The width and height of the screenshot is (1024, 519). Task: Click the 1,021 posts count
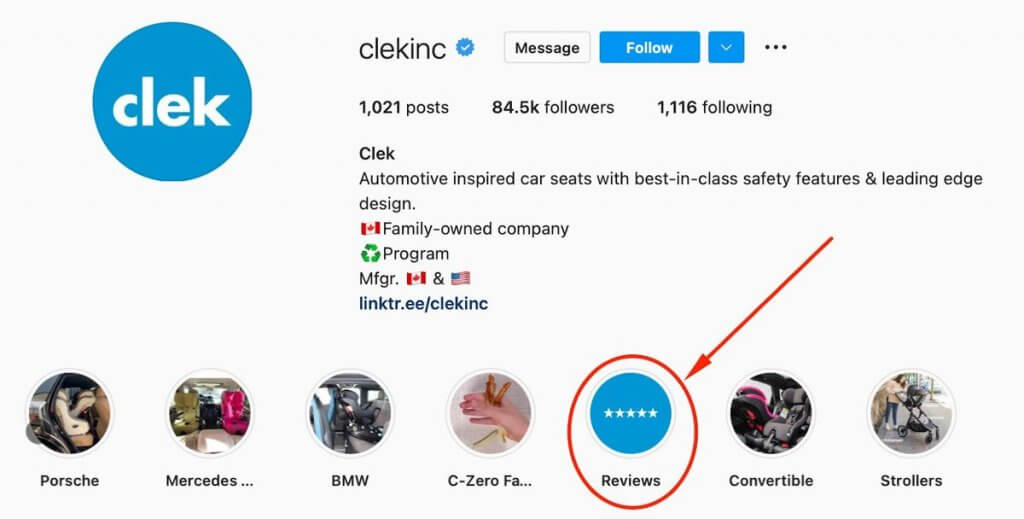click(404, 107)
